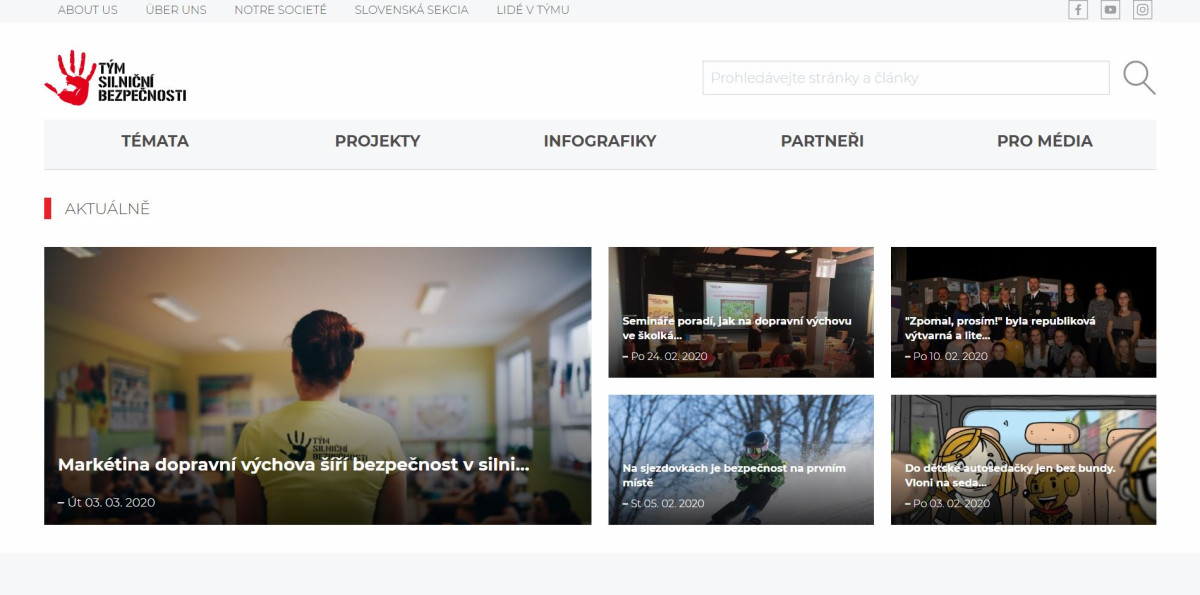Go to LIDÉ V TÝMU page
This screenshot has height=595, width=1200.
coord(533,10)
